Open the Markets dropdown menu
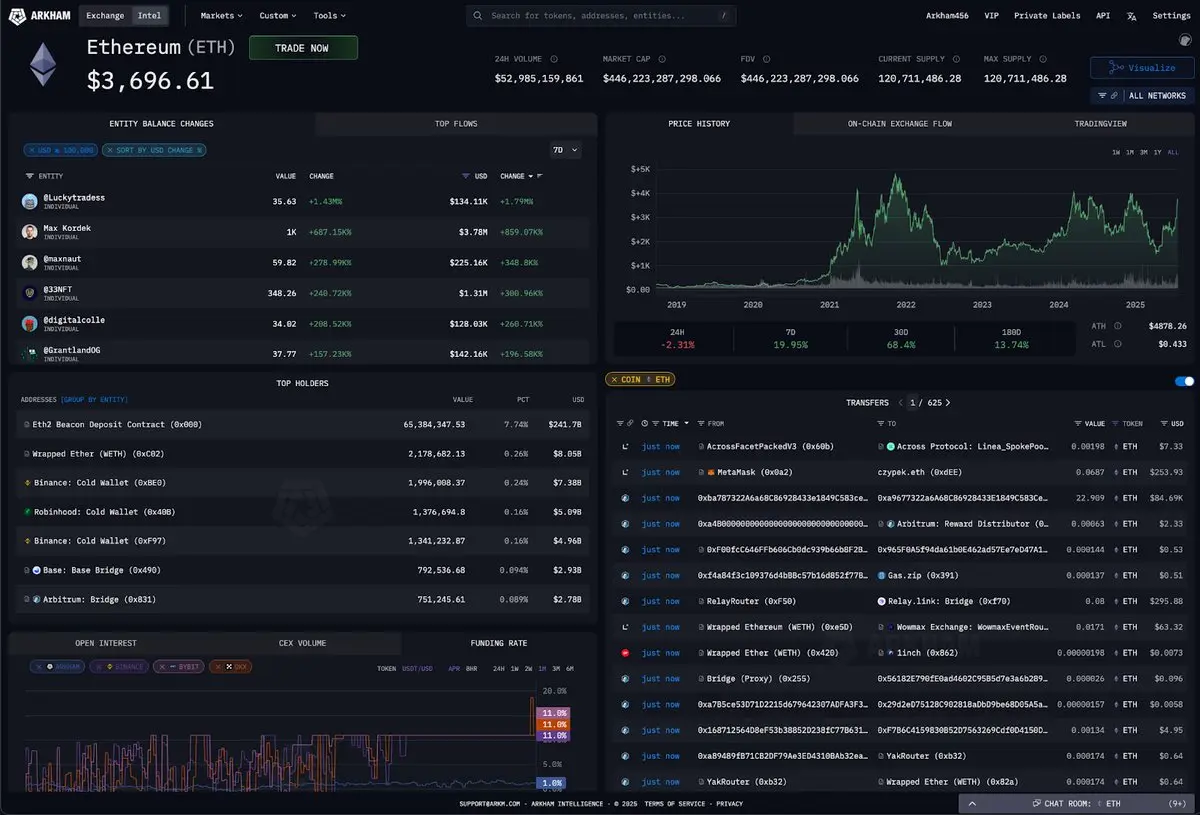Viewport: 1200px width, 815px height. click(x=224, y=16)
